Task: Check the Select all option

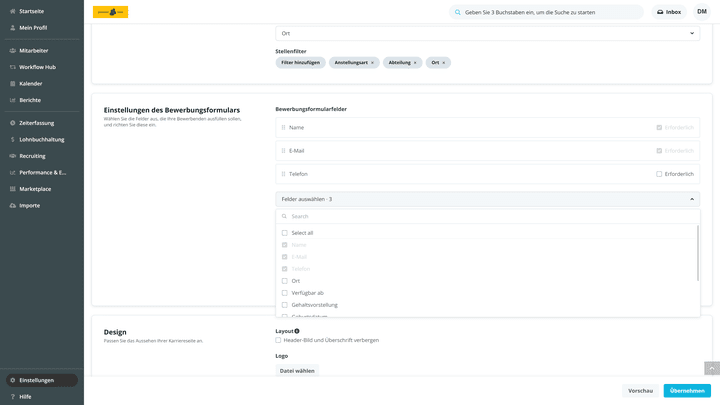Action: (284, 233)
